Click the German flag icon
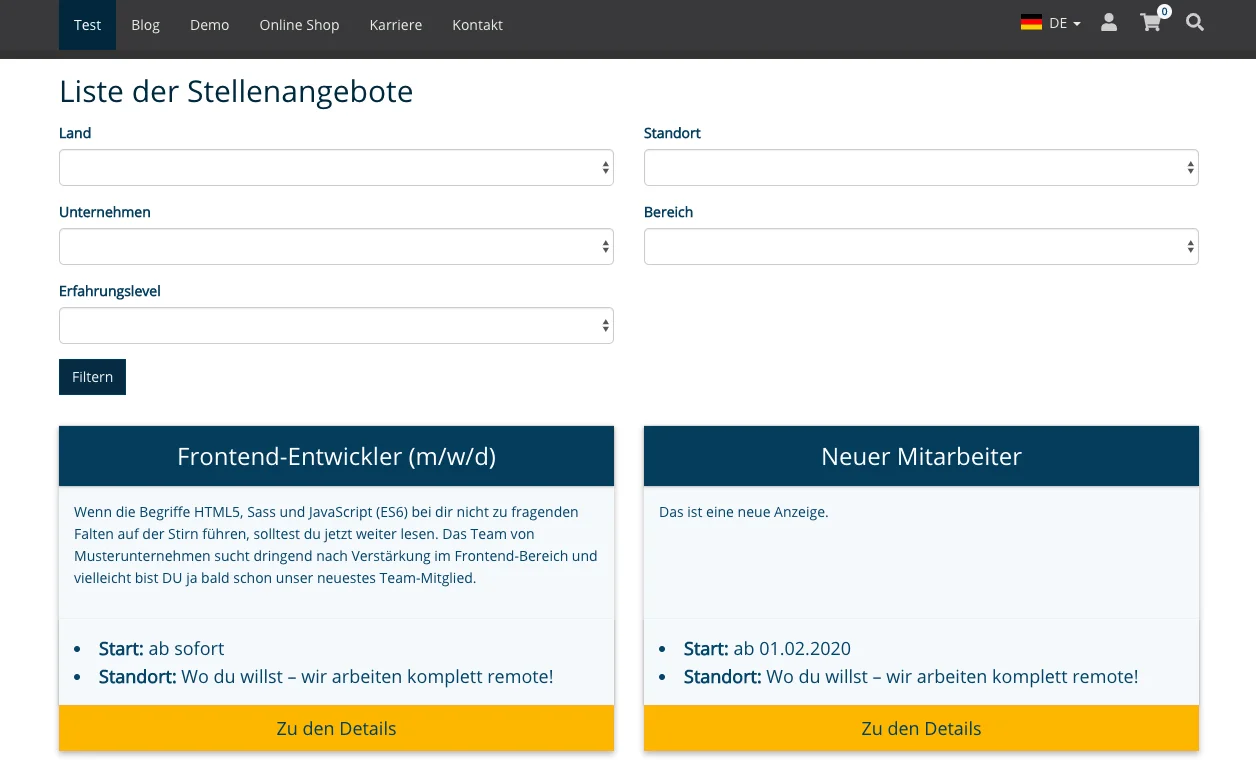Viewport: 1256px width, 760px height. [x=1031, y=21]
